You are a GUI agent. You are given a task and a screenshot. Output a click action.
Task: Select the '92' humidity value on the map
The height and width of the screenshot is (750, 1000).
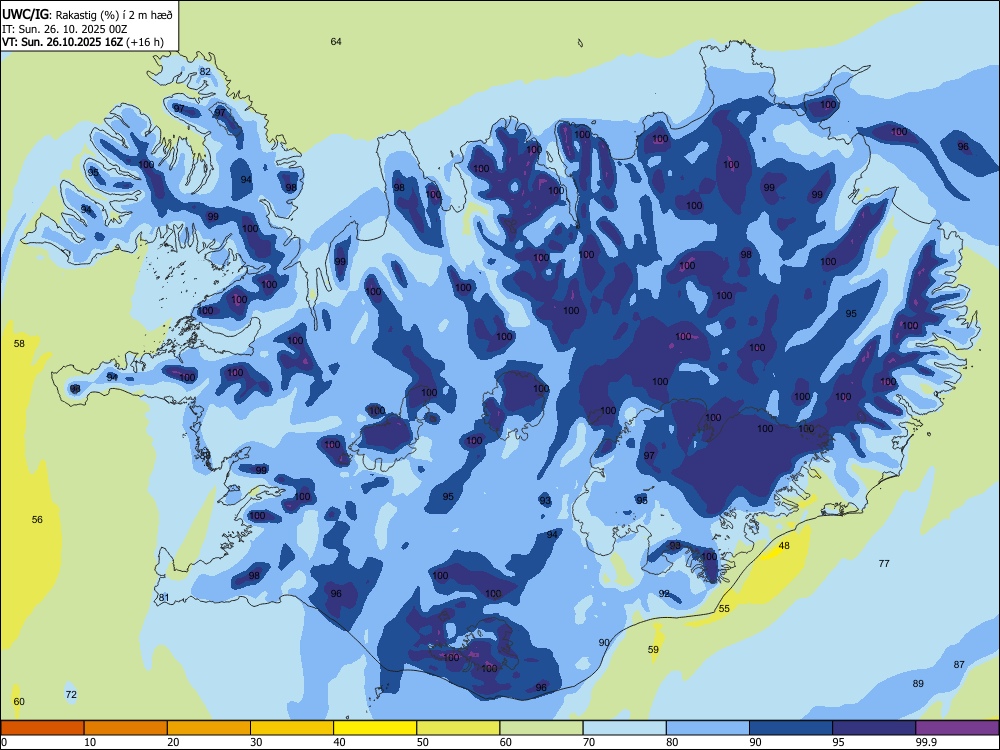point(664,594)
